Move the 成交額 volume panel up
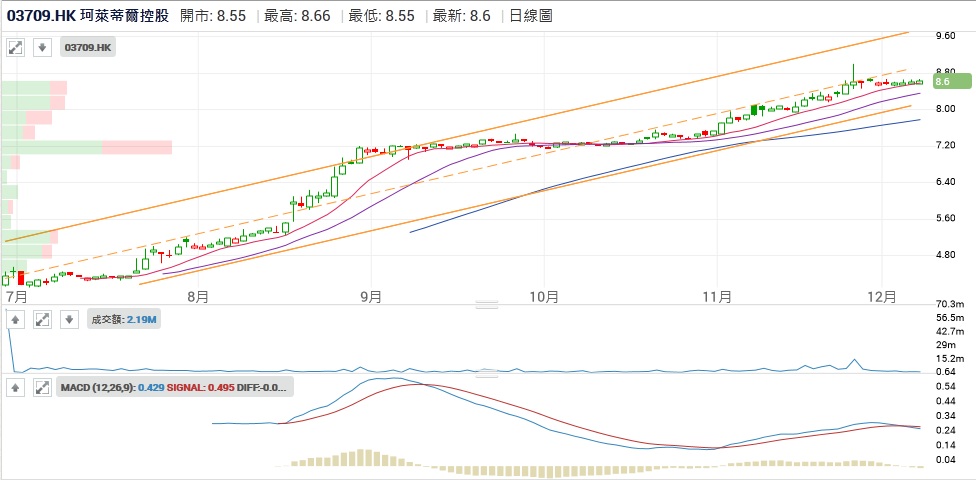976x480 pixels. pyautogui.click(x=16, y=319)
